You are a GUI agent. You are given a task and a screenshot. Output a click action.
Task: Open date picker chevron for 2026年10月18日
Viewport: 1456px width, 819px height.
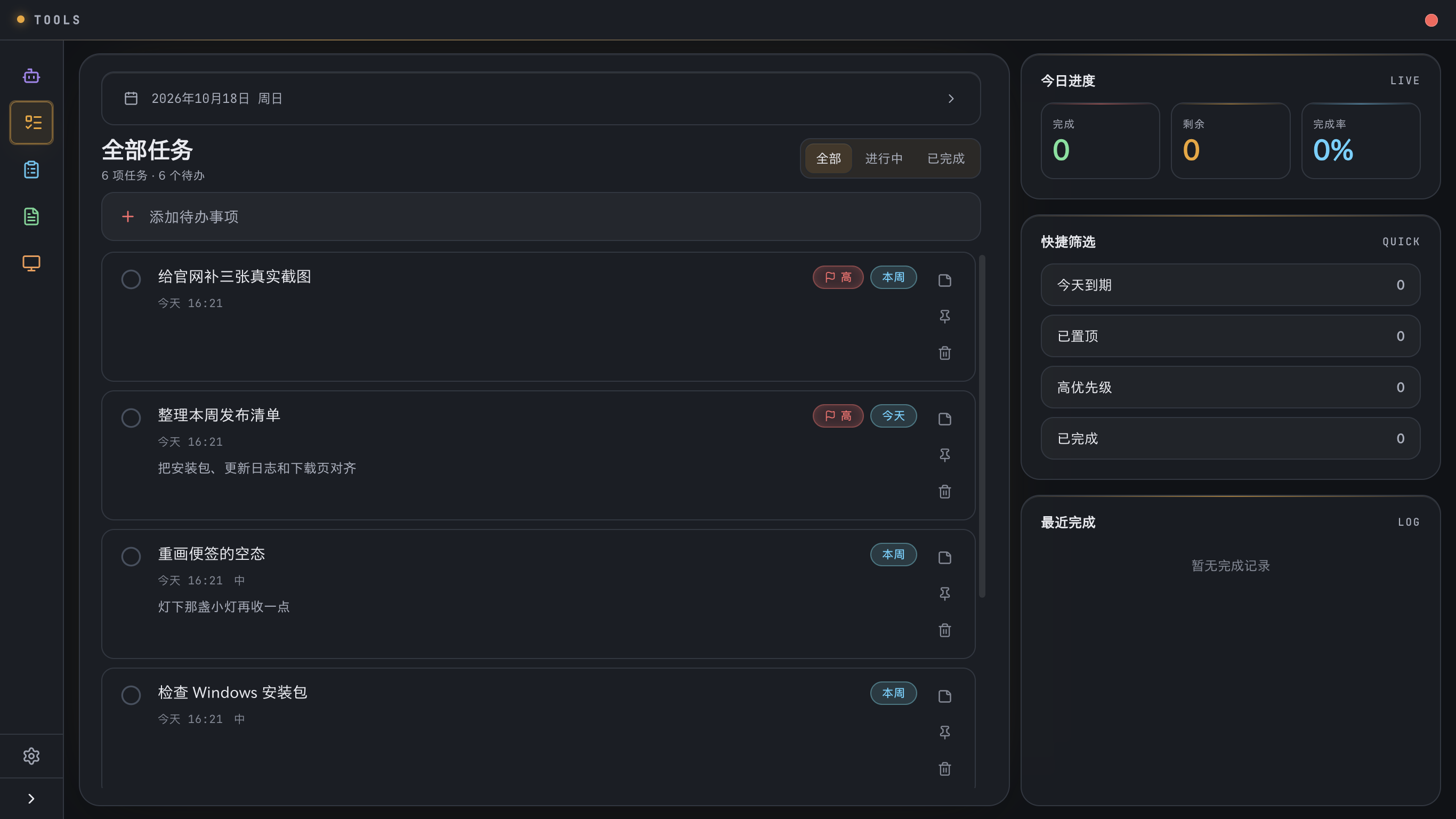pos(951,99)
